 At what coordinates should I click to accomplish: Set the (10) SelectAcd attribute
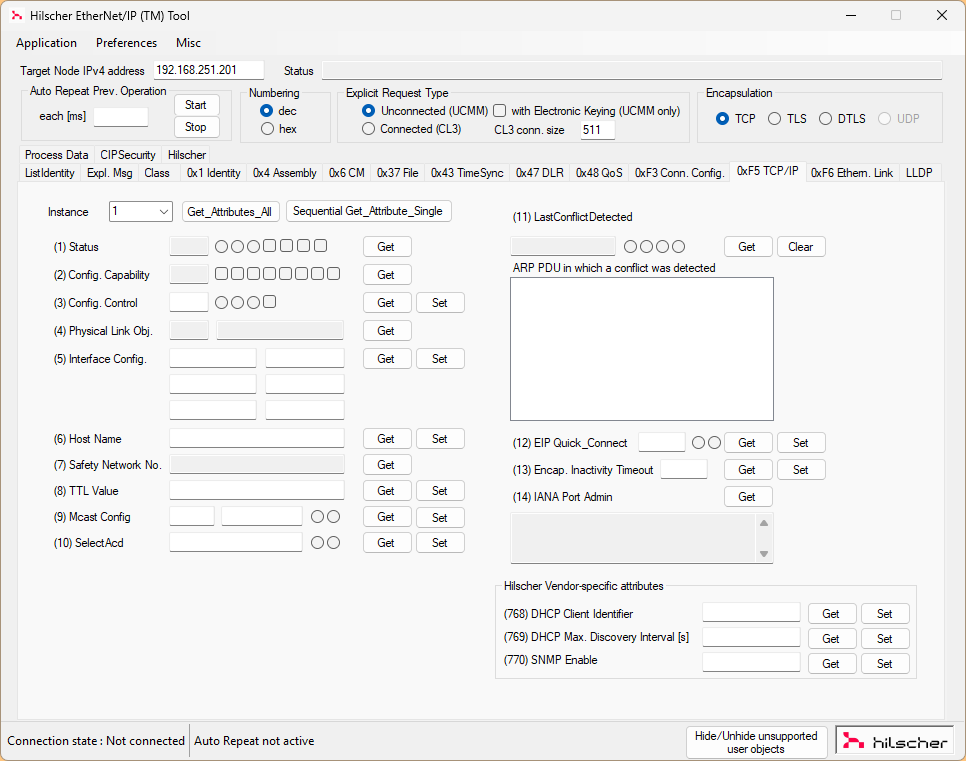point(440,543)
